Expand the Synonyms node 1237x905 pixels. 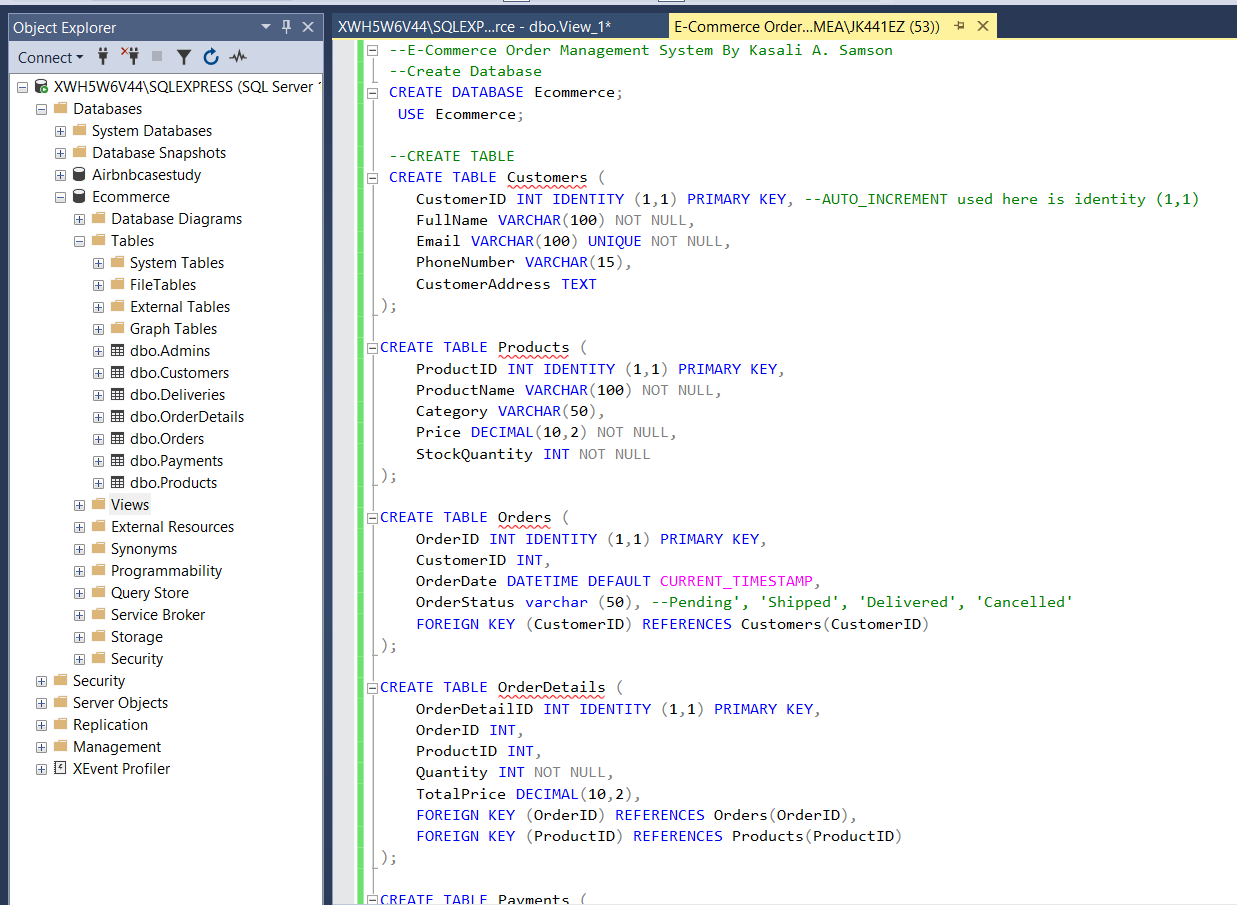pyautogui.click(x=79, y=549)
